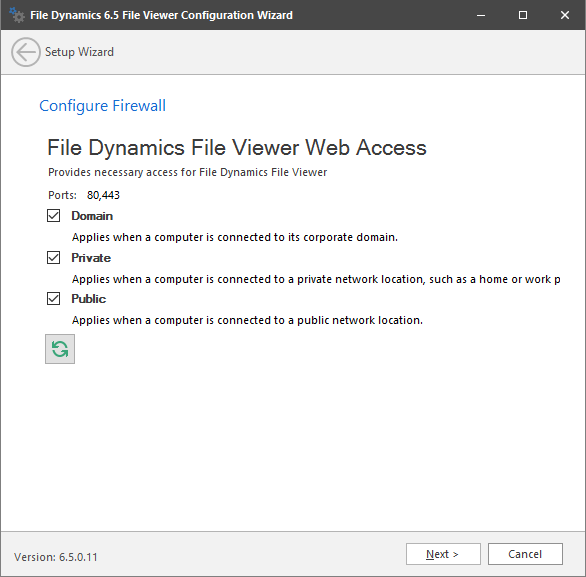Uncheck the Domain profile checkbox
Screen dimensions: 586x577
[x=53, y=216]
